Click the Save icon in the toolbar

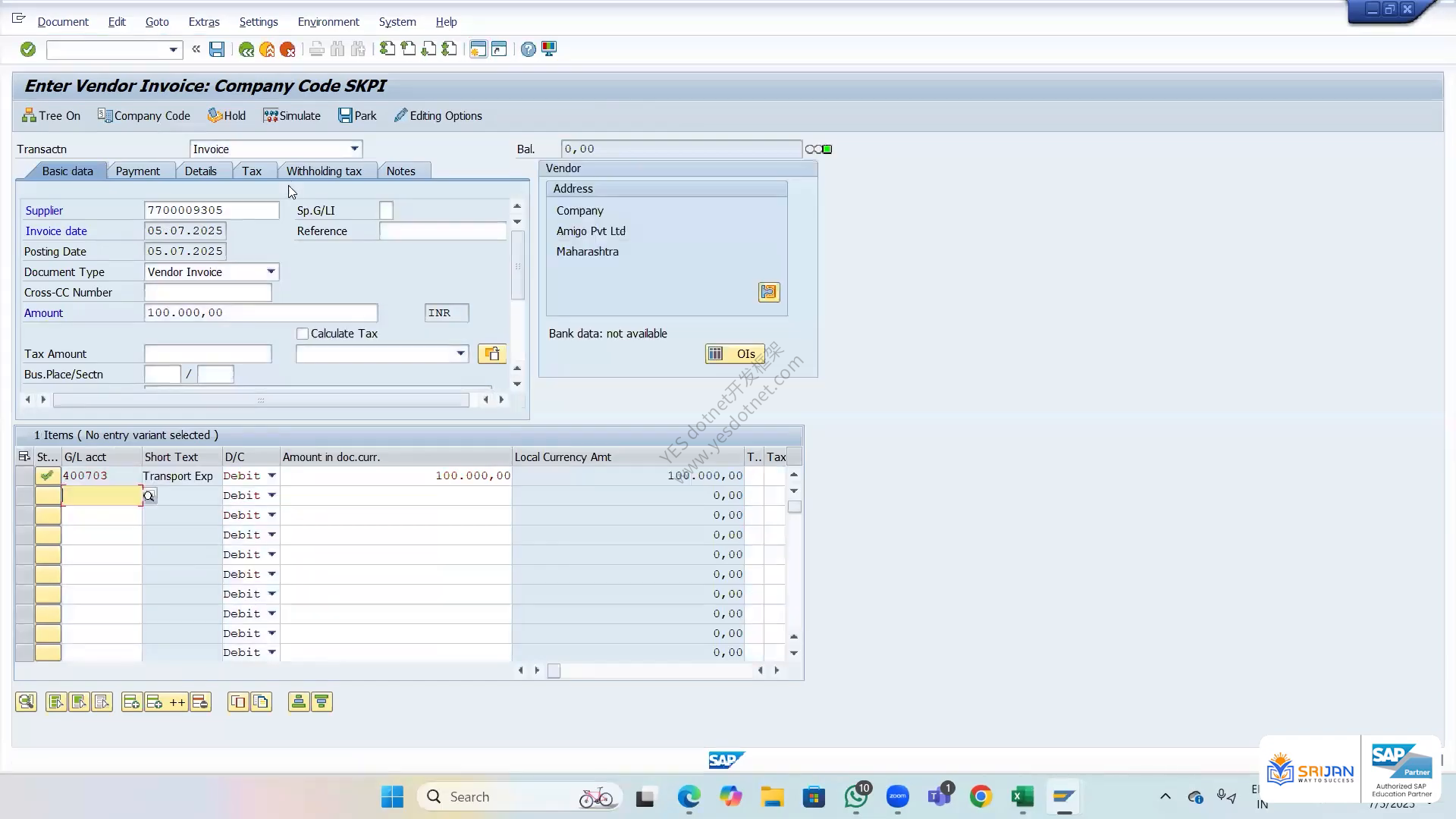(x=217, y=49)
